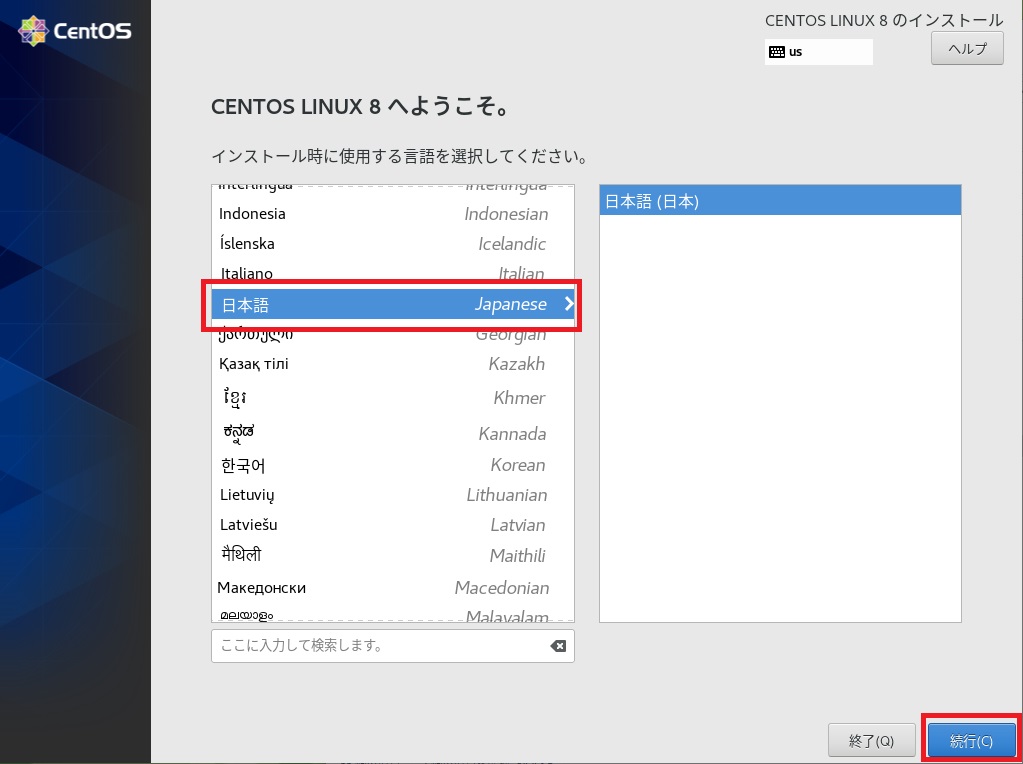
Task: Clear the search field with the backspace icon
Action: pyautogui.click(x=558, y=646)
